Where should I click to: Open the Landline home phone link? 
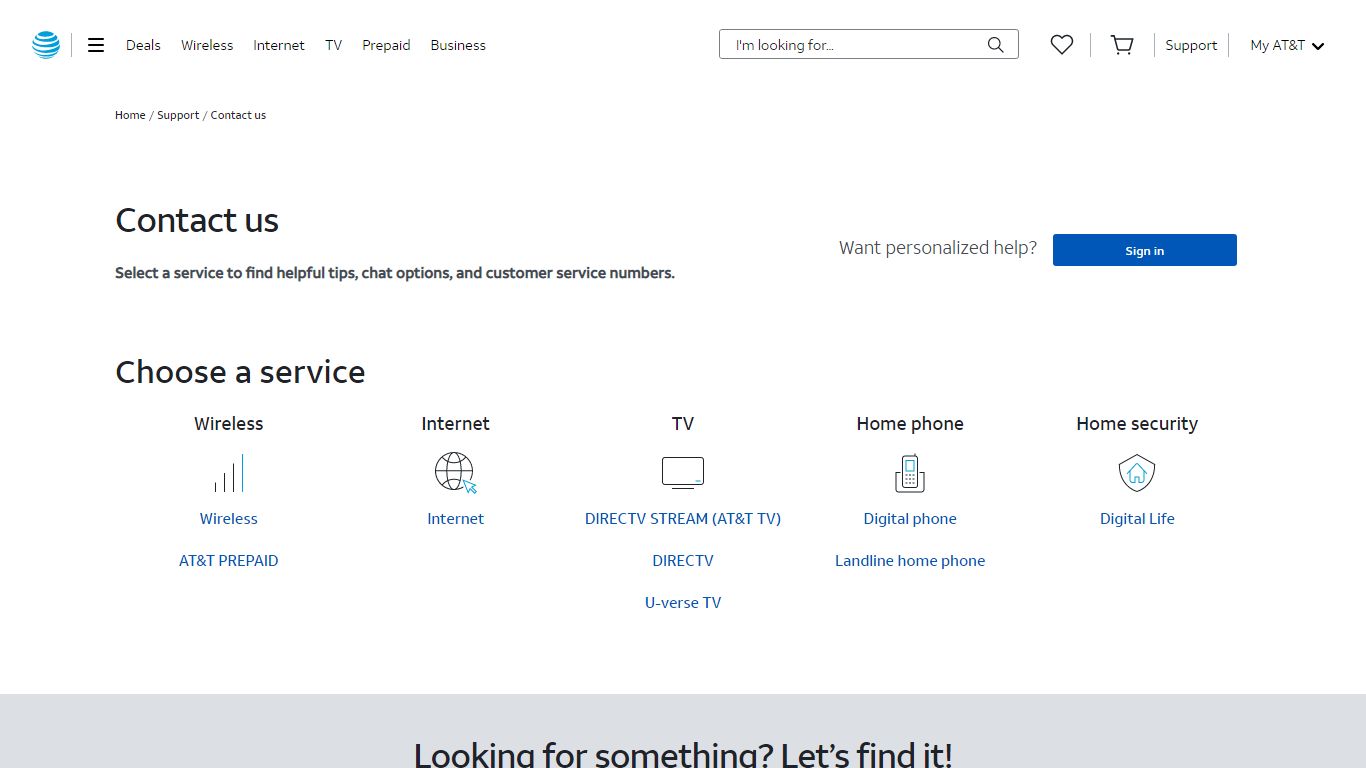(910, 561)
